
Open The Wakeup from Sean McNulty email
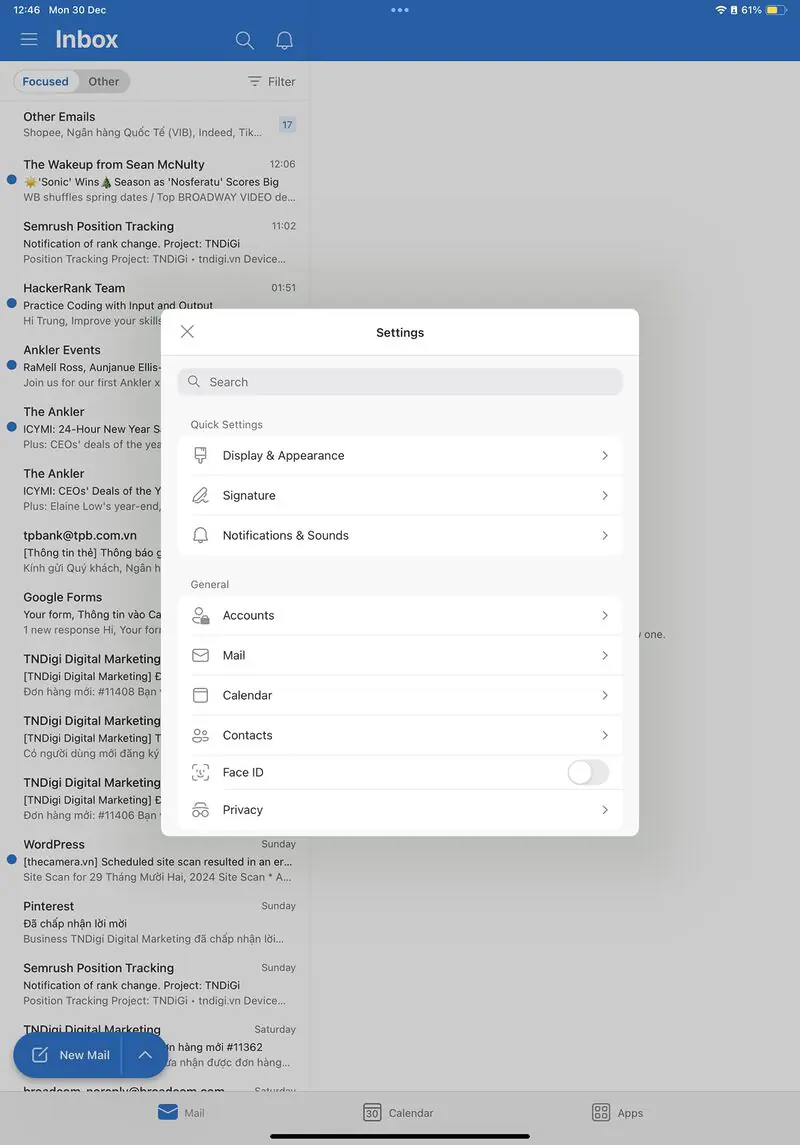[x=154, y=180]
